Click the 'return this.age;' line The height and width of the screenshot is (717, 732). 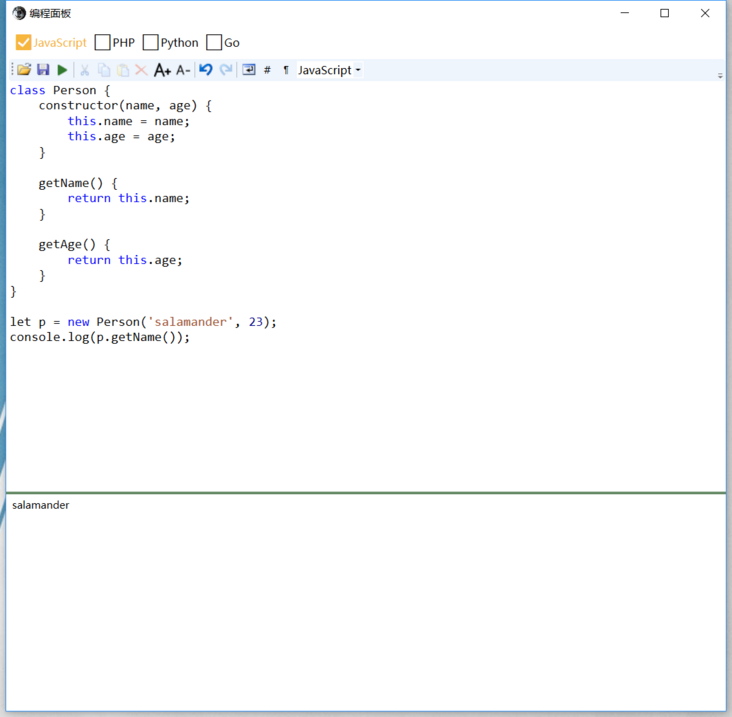[x=125, y=260]
